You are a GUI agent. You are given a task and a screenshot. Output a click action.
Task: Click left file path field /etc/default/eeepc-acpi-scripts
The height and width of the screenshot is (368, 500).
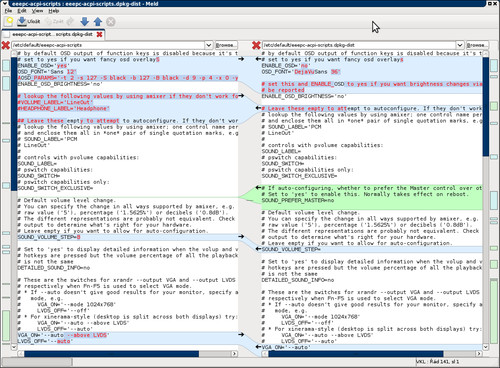[x=108, y=45]
